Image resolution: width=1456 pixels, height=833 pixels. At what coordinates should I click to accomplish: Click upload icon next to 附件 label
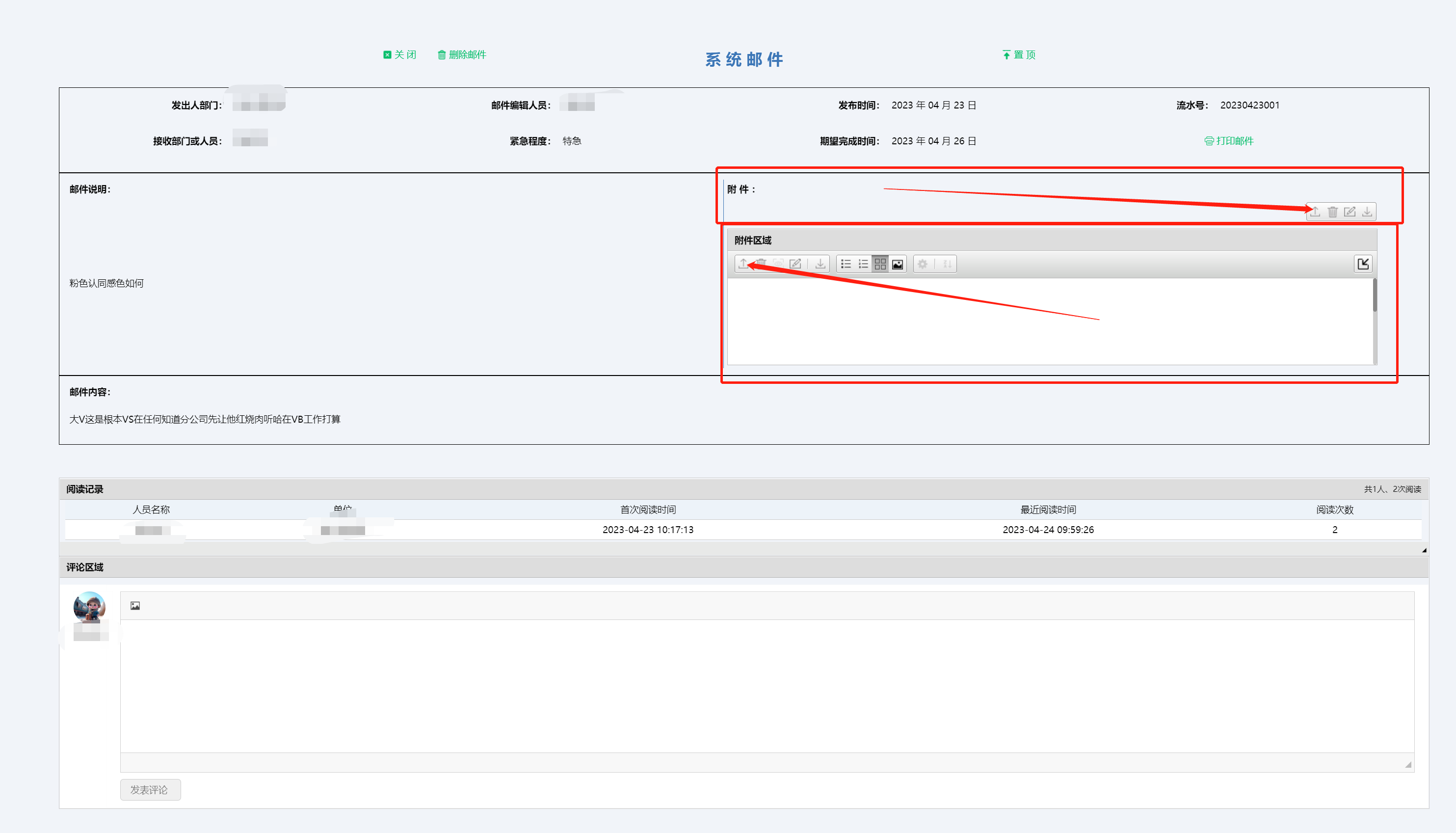1315,212
